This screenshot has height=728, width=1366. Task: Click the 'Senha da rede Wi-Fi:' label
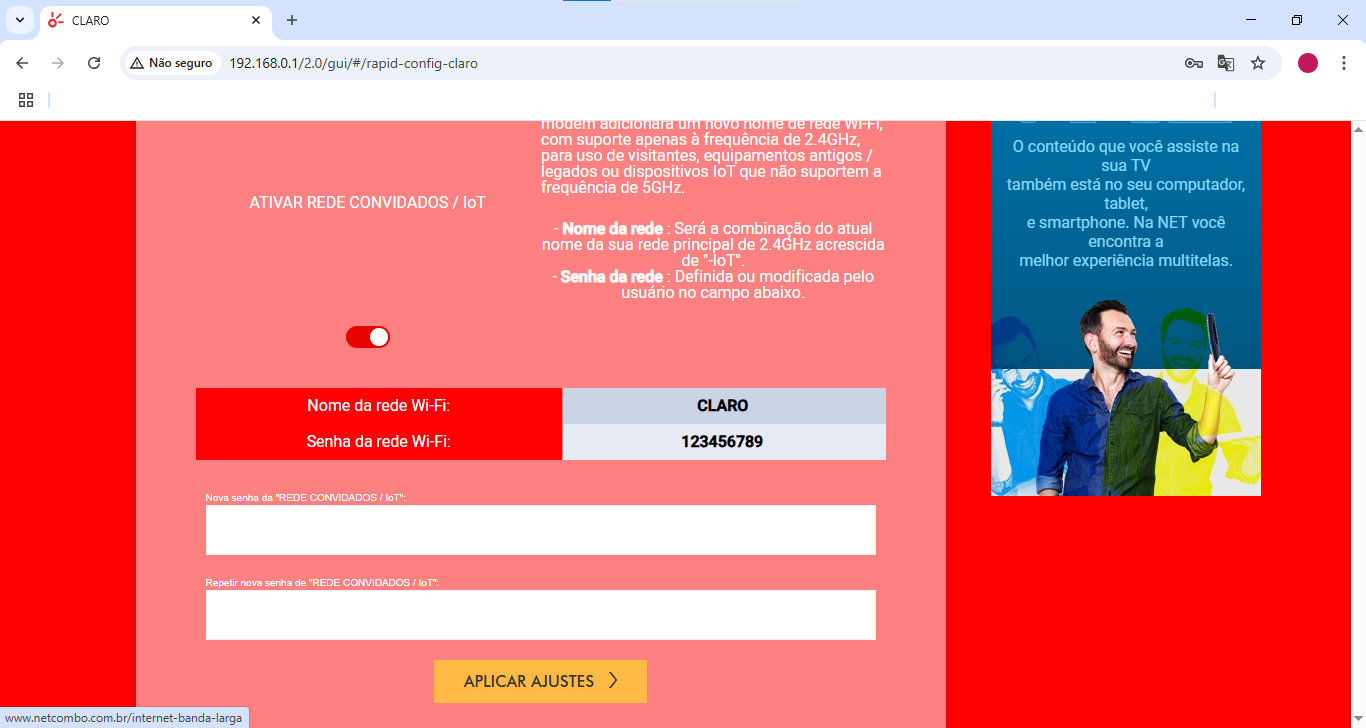point(379,442)
